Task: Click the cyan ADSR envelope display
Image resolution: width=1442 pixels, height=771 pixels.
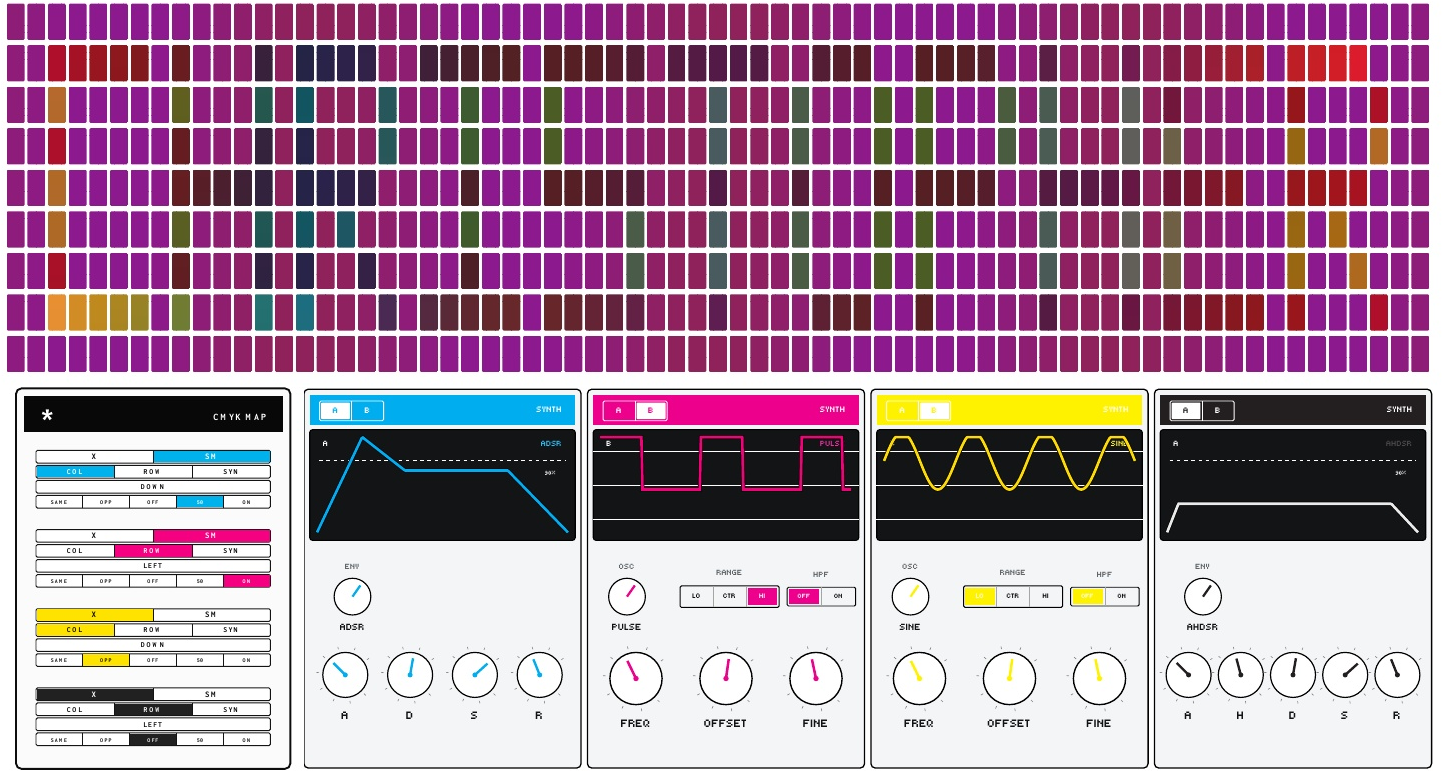Action: 442,485
